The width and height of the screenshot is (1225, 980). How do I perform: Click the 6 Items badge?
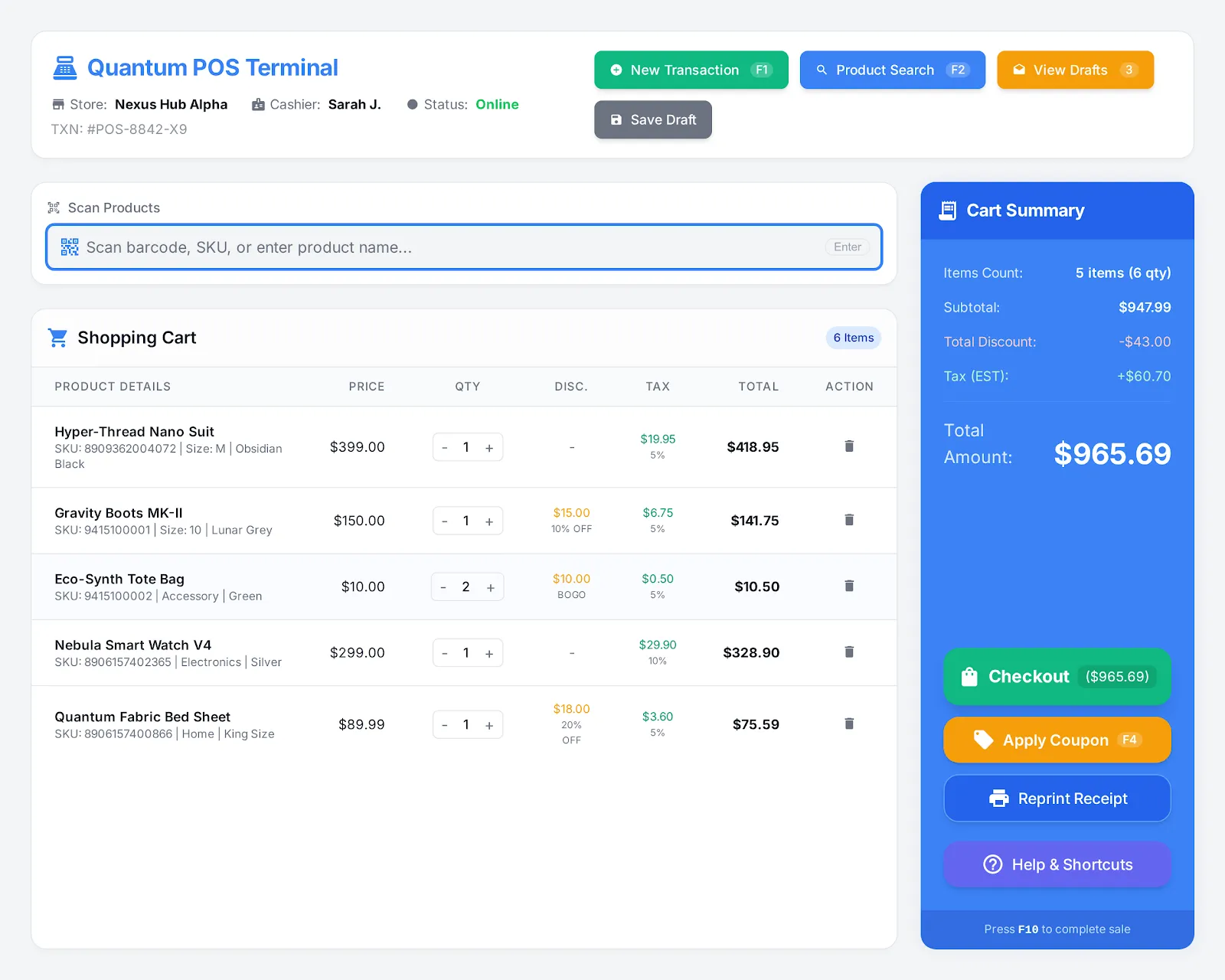pyautogui.click(x=852, y=338)
